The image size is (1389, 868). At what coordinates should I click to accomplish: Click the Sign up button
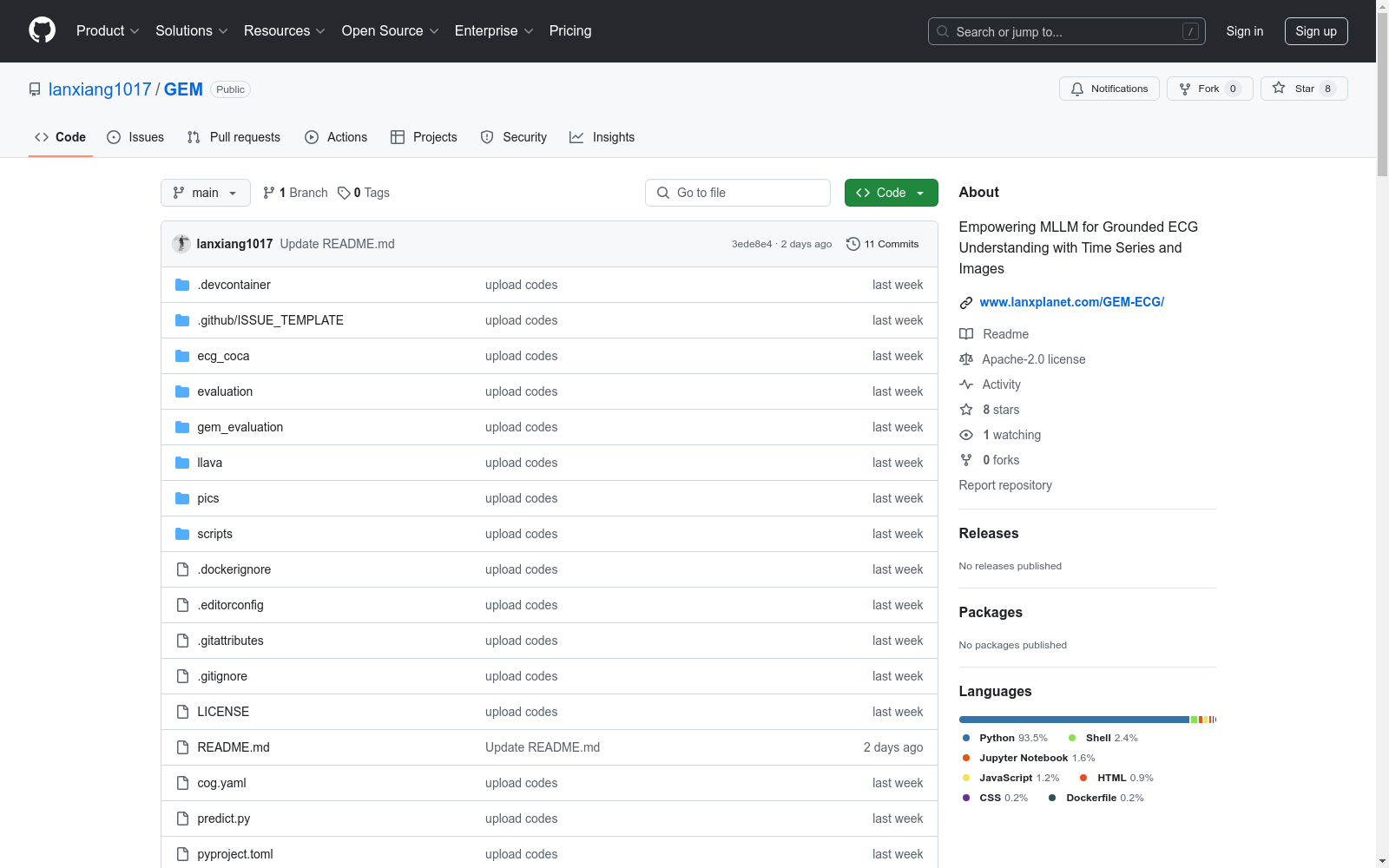[1316, 31]
